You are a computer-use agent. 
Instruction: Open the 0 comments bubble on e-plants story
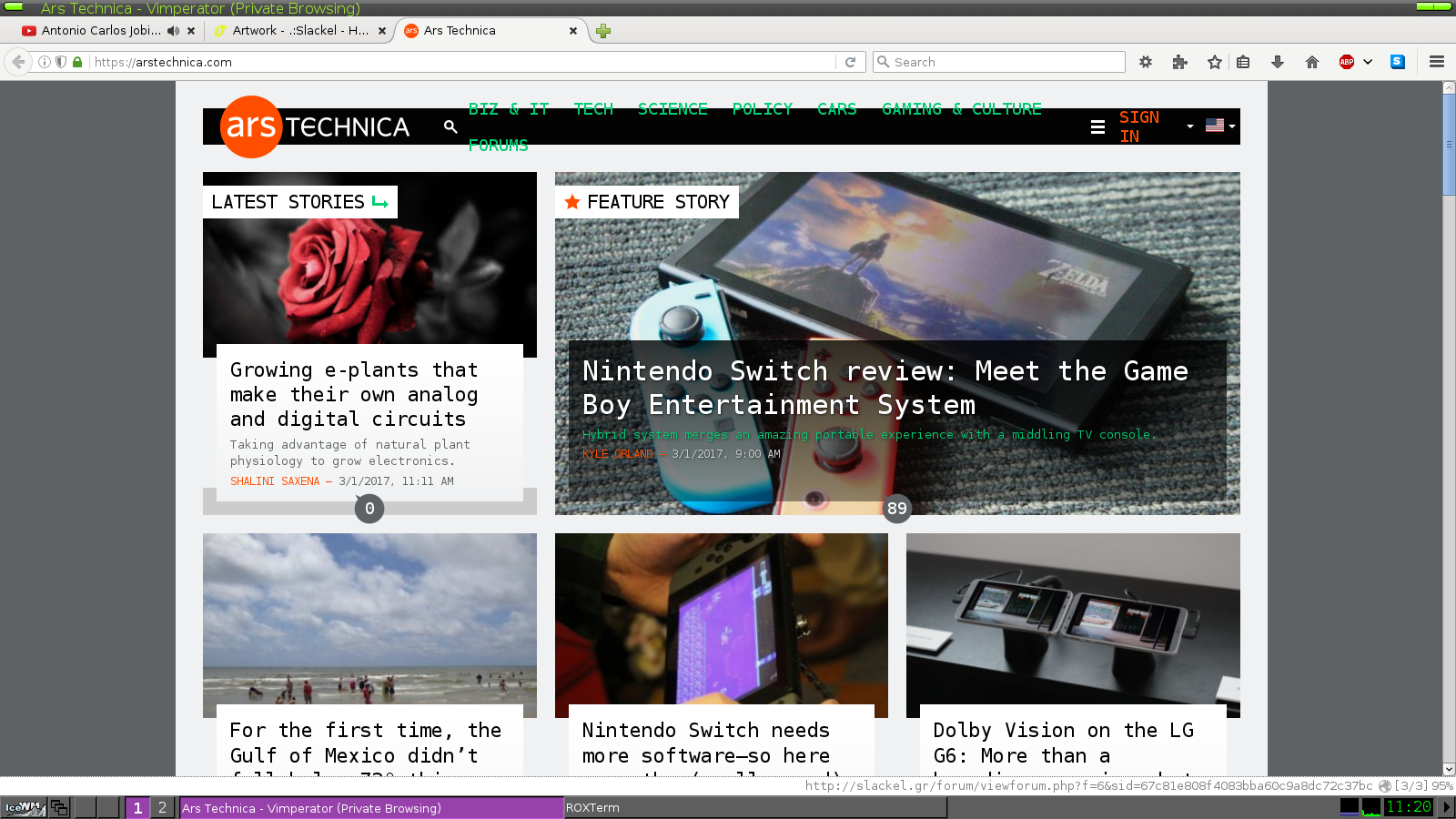369,508
